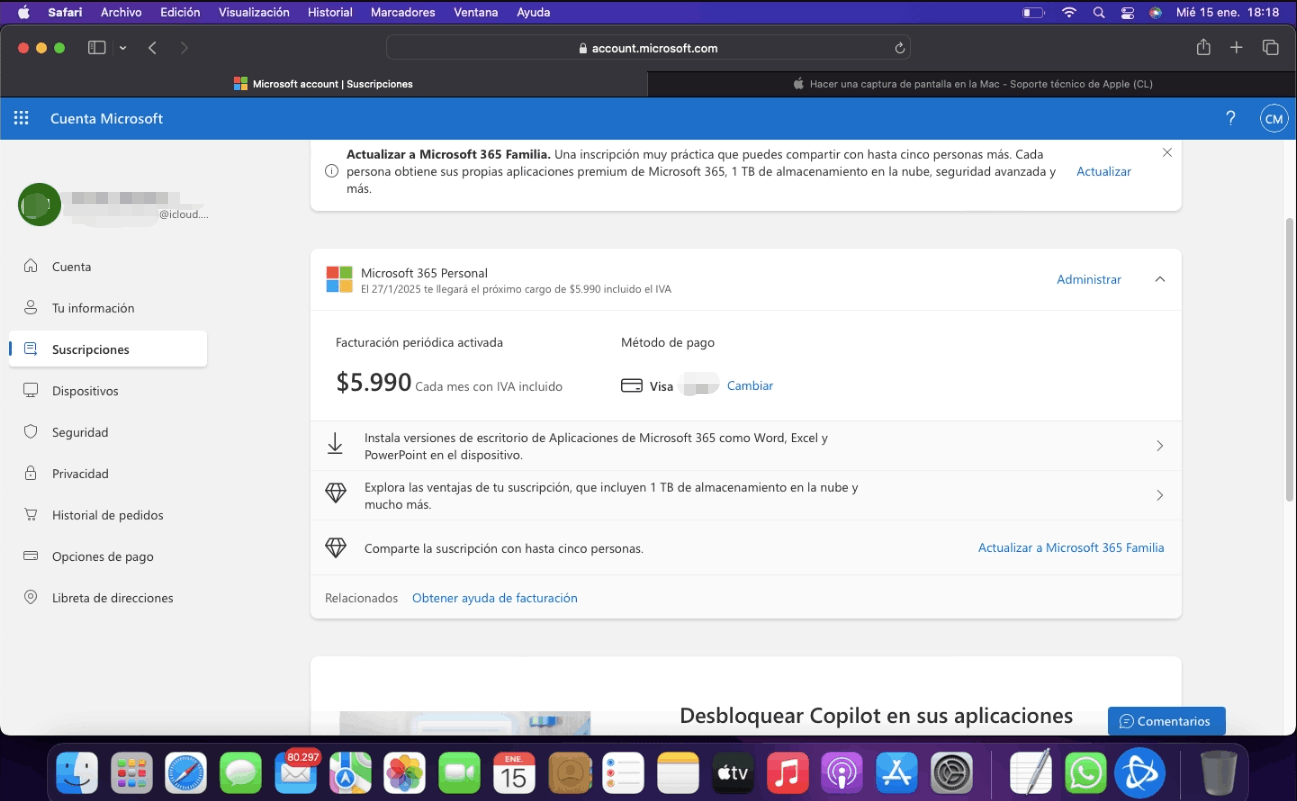
Task: Open the Marcadores menu
Action: pyautogui.click(x=403, y=12)
